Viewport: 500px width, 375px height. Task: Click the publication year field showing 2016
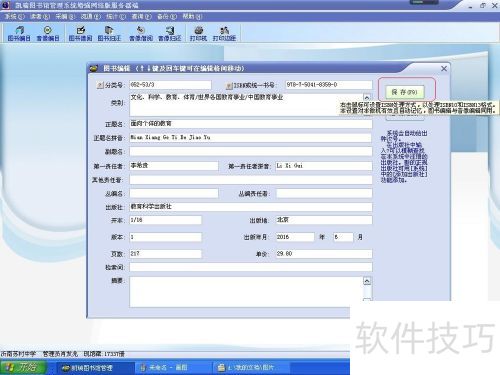295,237
